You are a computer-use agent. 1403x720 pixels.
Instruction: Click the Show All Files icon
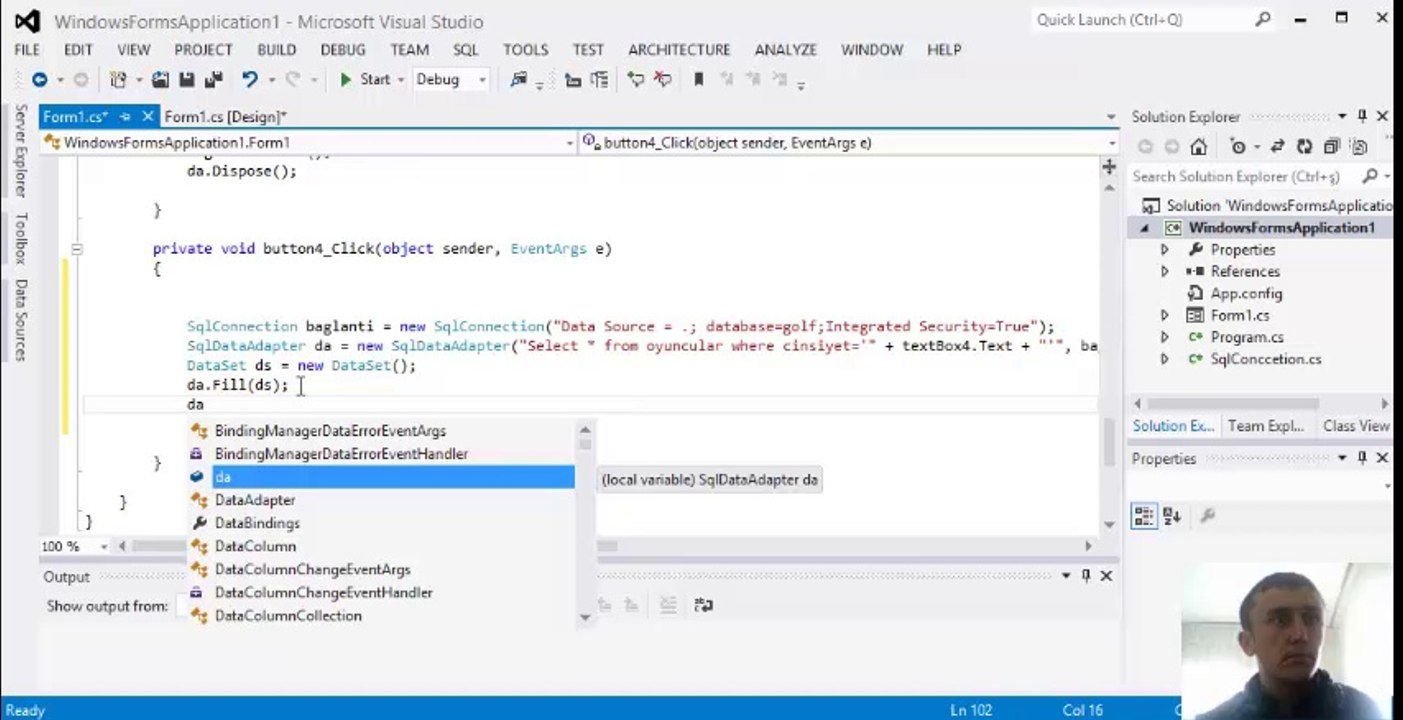[x=1358, y=147]
